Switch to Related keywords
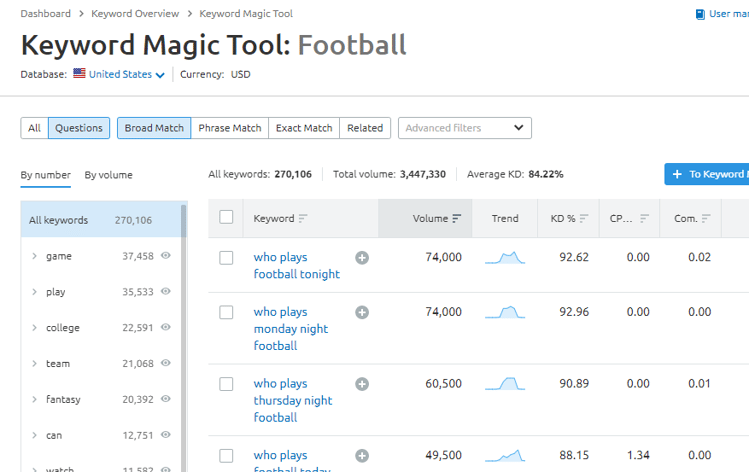The image size is (749, 472). click(x=365, y=128)
